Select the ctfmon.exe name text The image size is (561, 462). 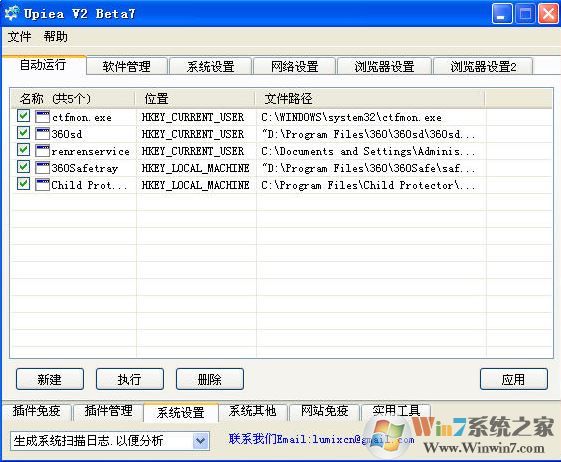(x=82, y=117)
